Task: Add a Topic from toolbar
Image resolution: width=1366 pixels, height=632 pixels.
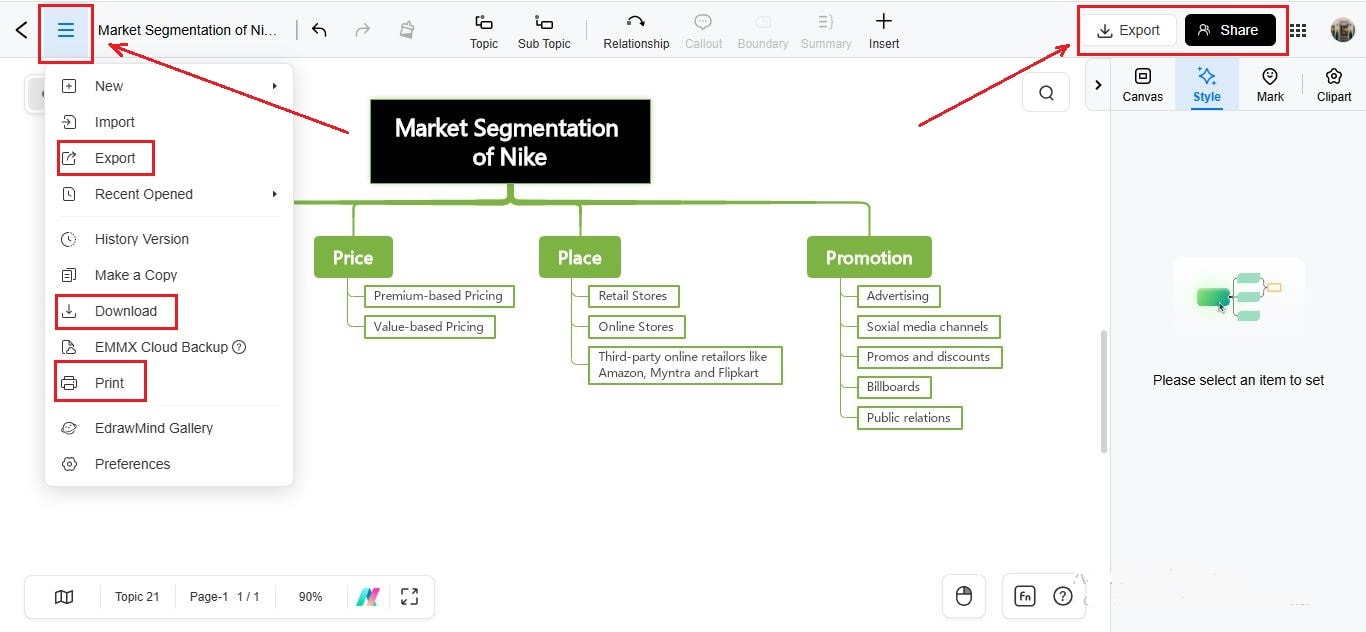Action: tap(484, 31)
